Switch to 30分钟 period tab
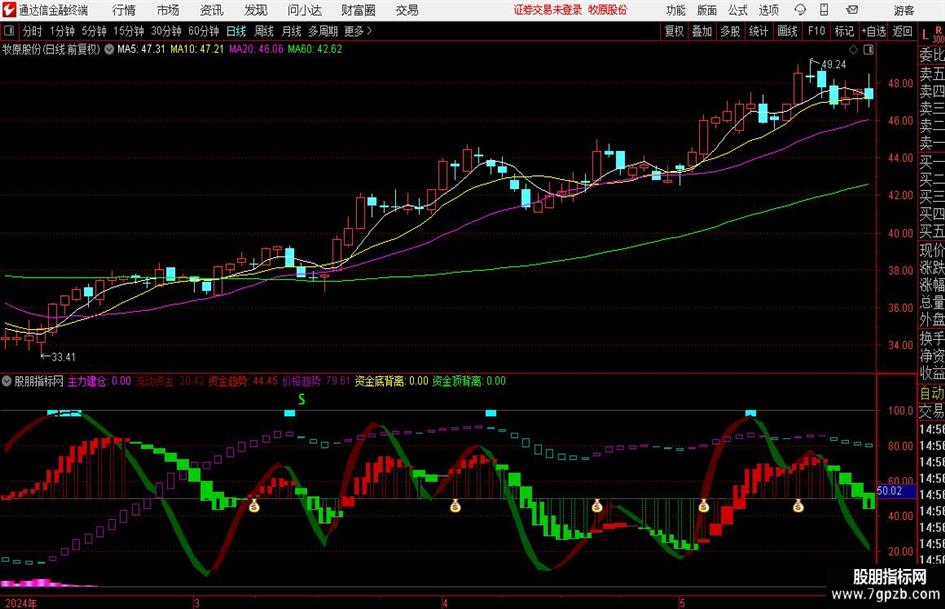Screen dimensions: 945x609 click(166, 31)
